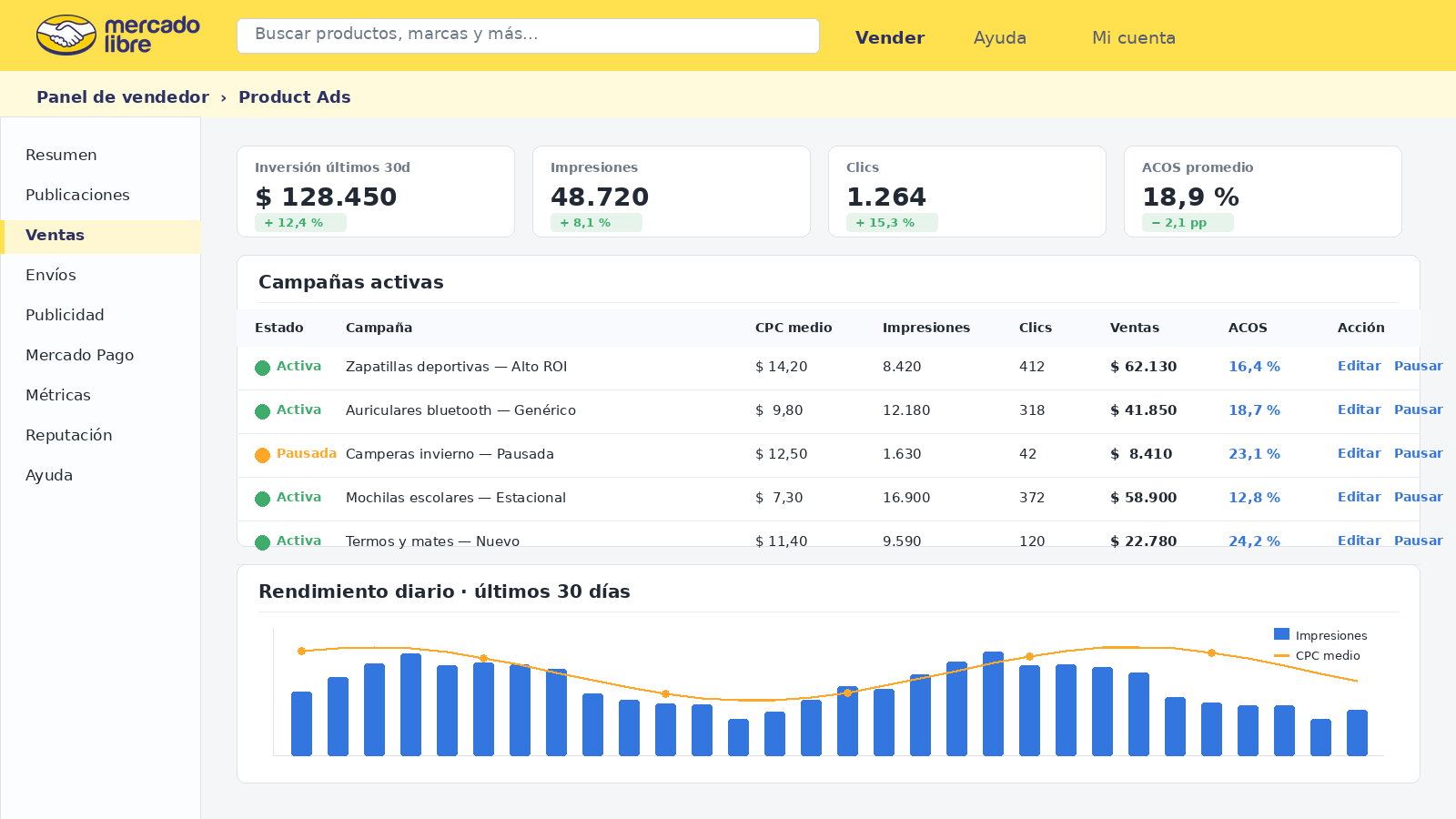Image resolution: width=1456 pixels, height=819 pixels.
Task: Edit the Camperas invierno campaign
Action: [1359, 453]
